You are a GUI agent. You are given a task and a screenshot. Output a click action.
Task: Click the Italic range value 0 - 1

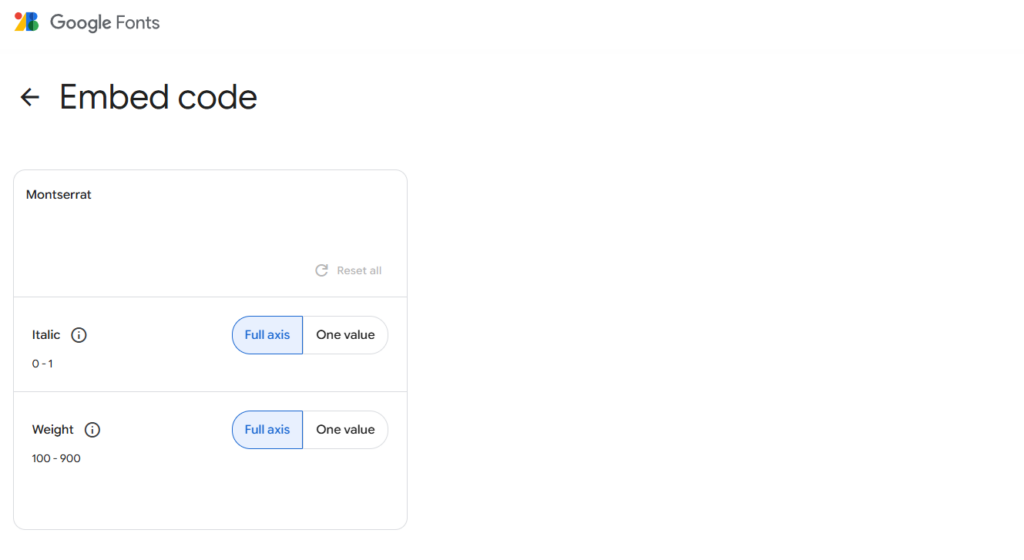pos(42,364)
